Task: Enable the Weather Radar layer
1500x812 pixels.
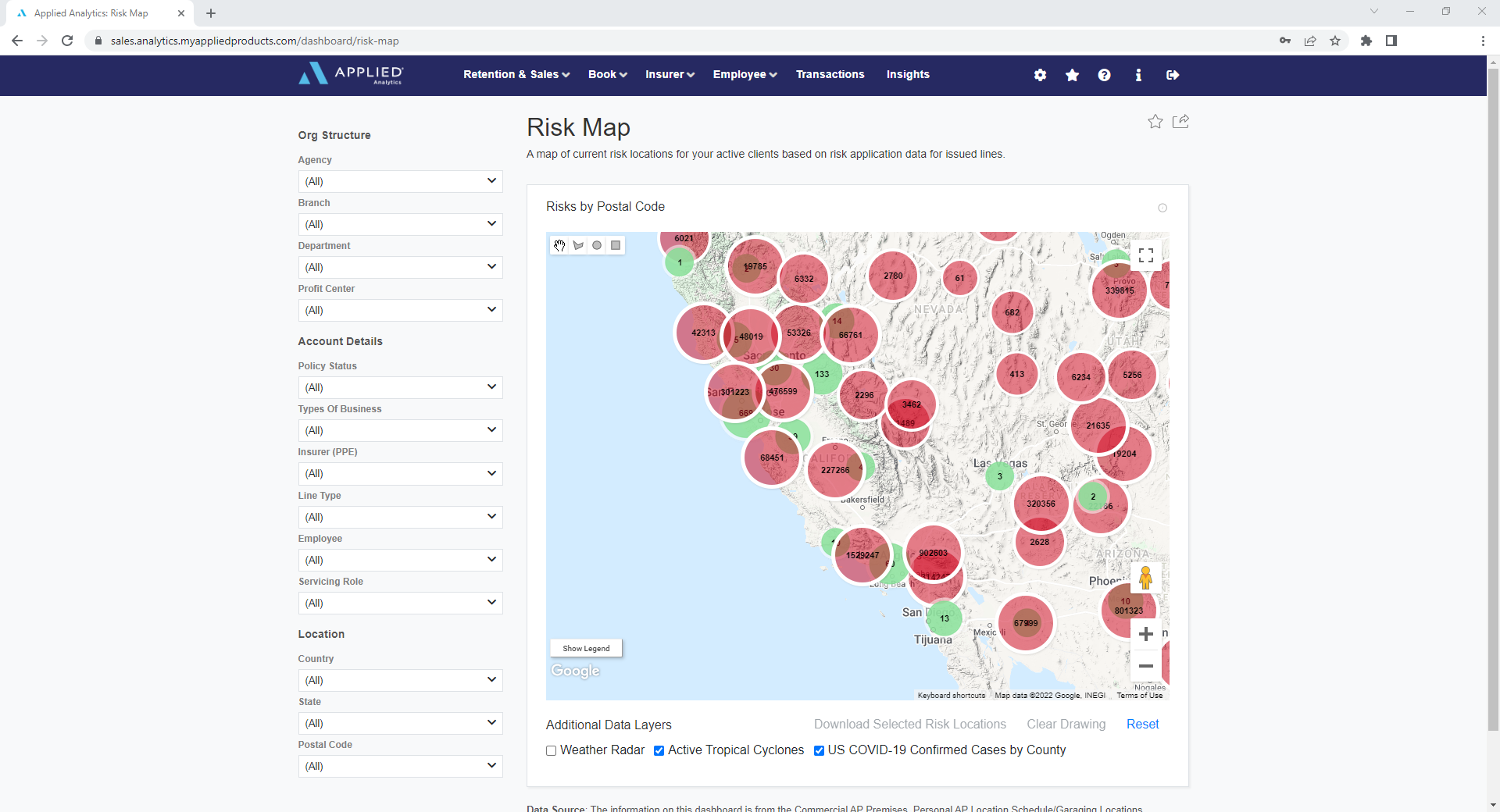Action: (x=552, y=750)
